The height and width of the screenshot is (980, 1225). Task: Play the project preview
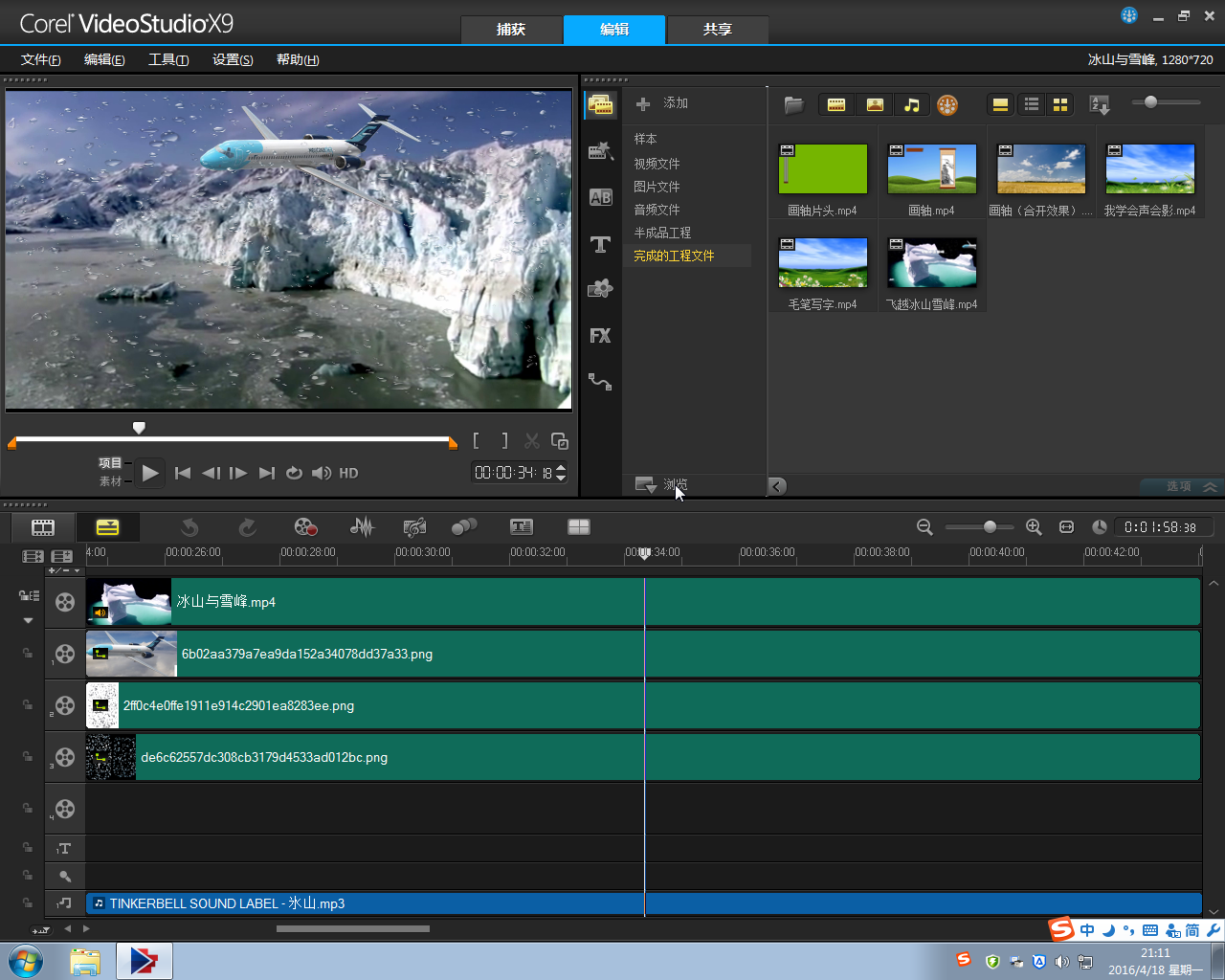pos(149,473)
